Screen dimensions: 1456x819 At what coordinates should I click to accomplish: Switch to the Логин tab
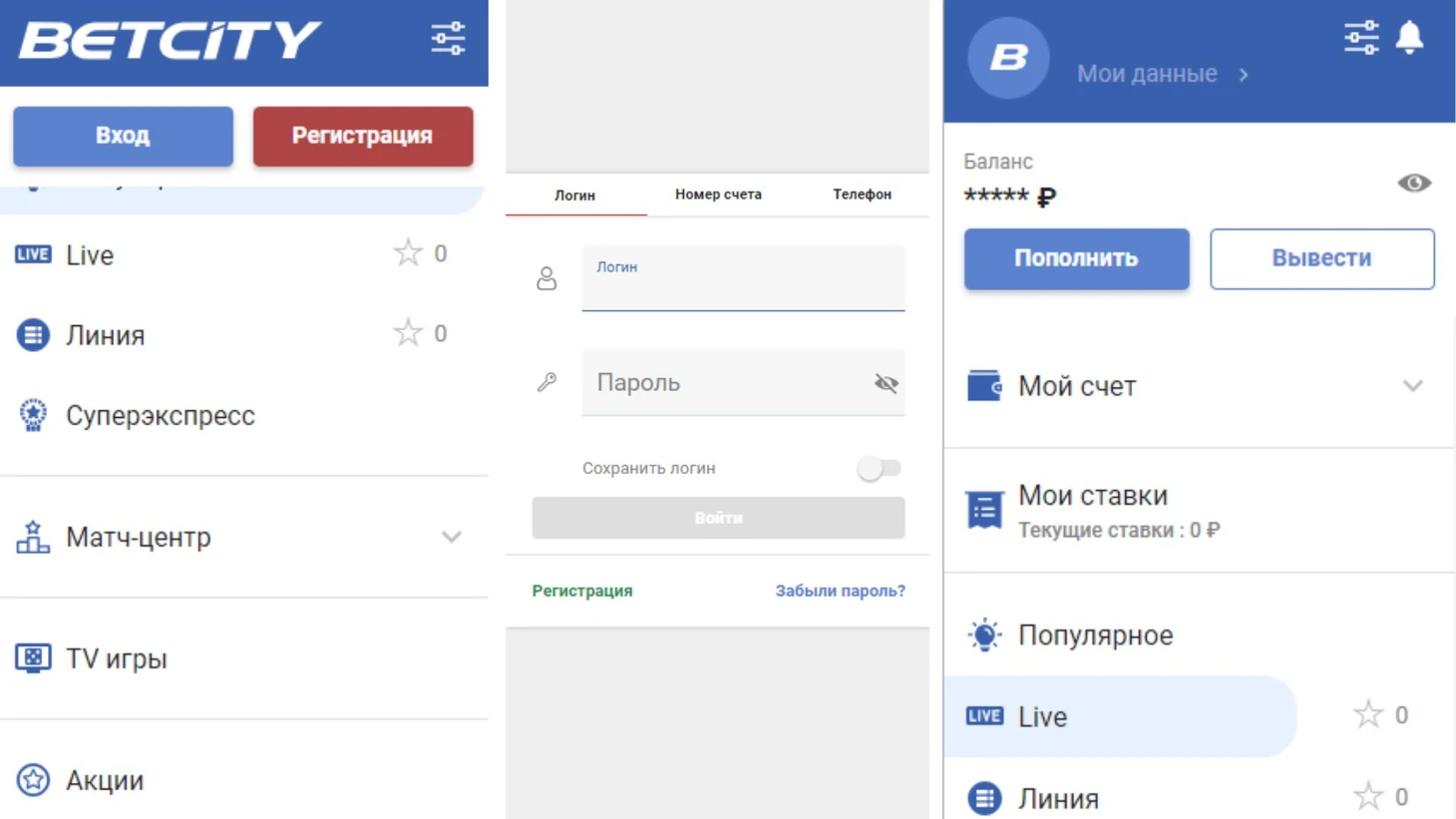coord(575,196)
